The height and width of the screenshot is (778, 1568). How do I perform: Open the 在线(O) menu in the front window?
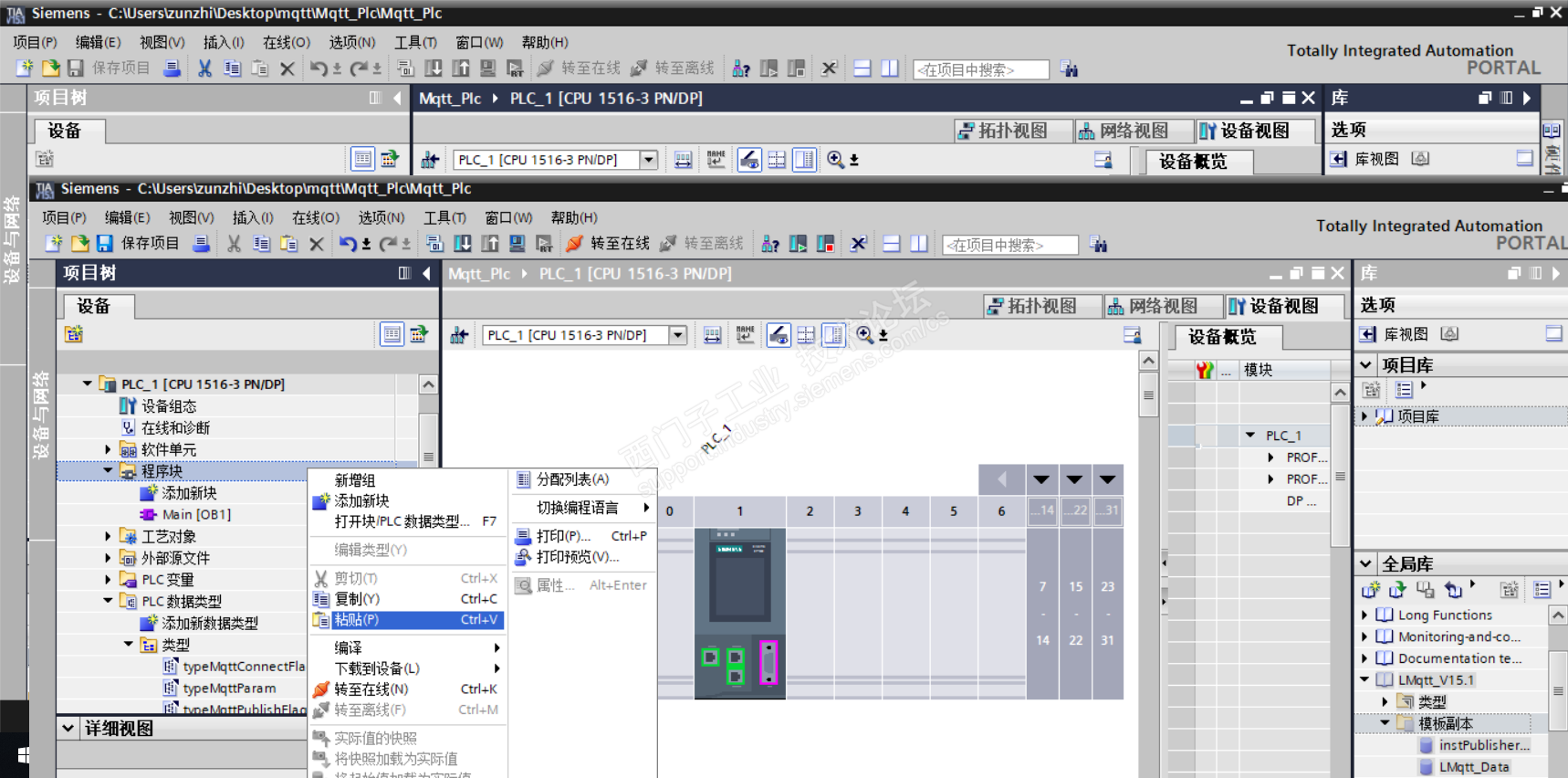(x=316, y=217)
